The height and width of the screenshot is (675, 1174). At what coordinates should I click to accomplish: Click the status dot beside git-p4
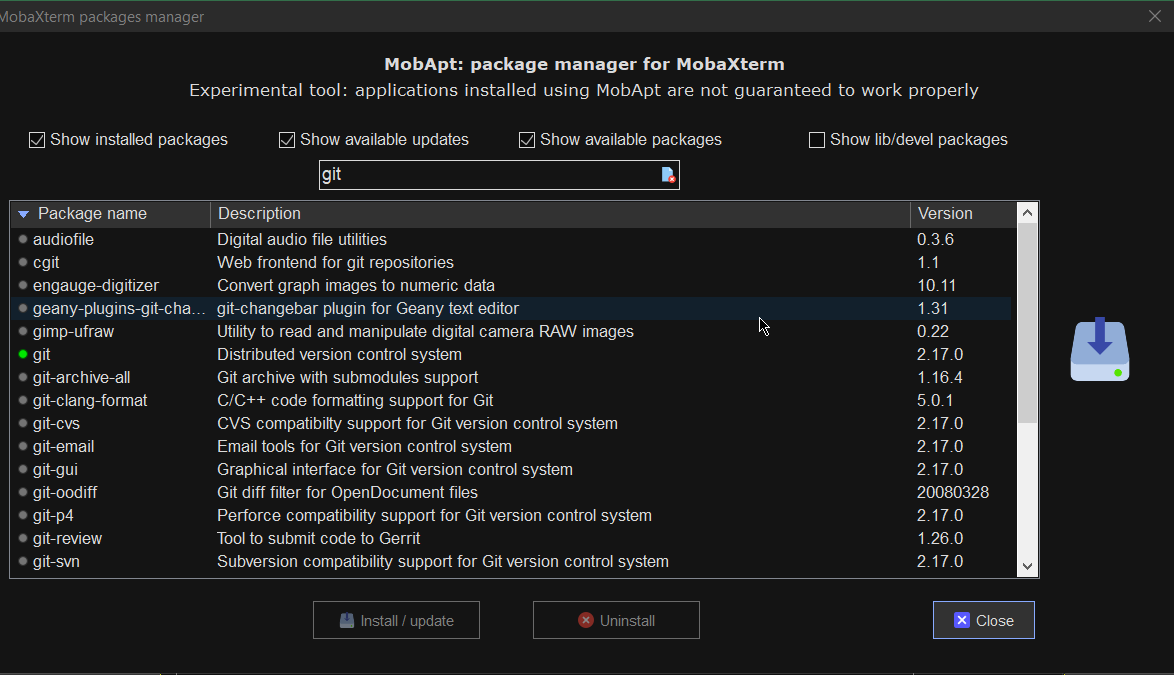[23, 516]
